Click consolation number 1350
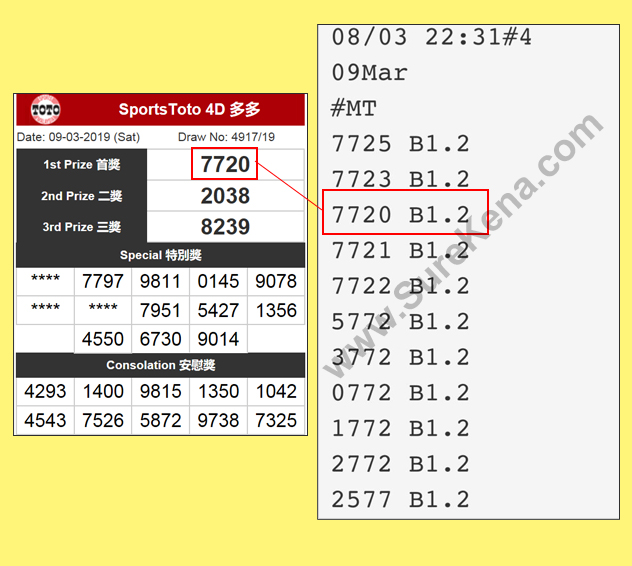This screenshot has height=566, width=632. tap(218, 391)
